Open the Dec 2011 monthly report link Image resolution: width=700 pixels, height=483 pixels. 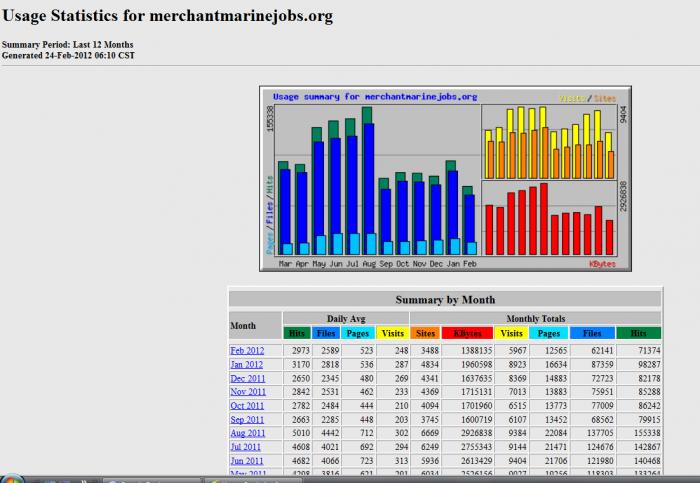pos(248,379)
